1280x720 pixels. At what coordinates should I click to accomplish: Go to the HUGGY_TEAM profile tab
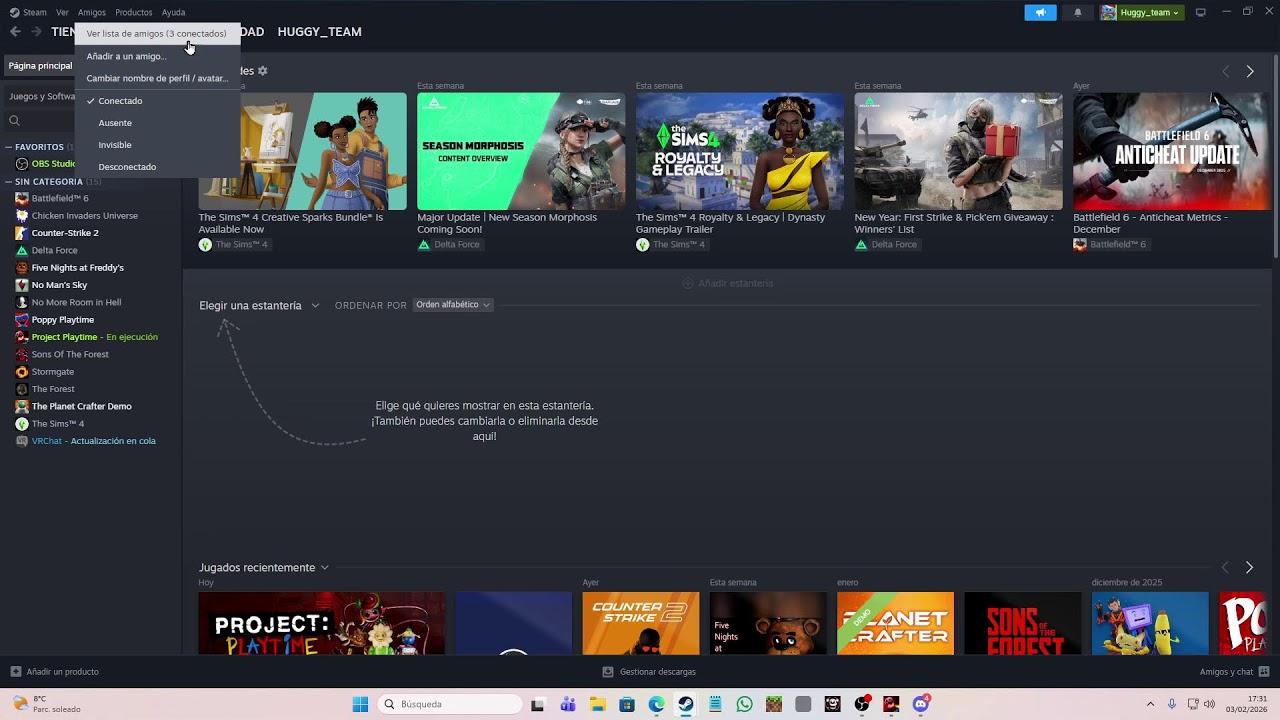(319, 32)
